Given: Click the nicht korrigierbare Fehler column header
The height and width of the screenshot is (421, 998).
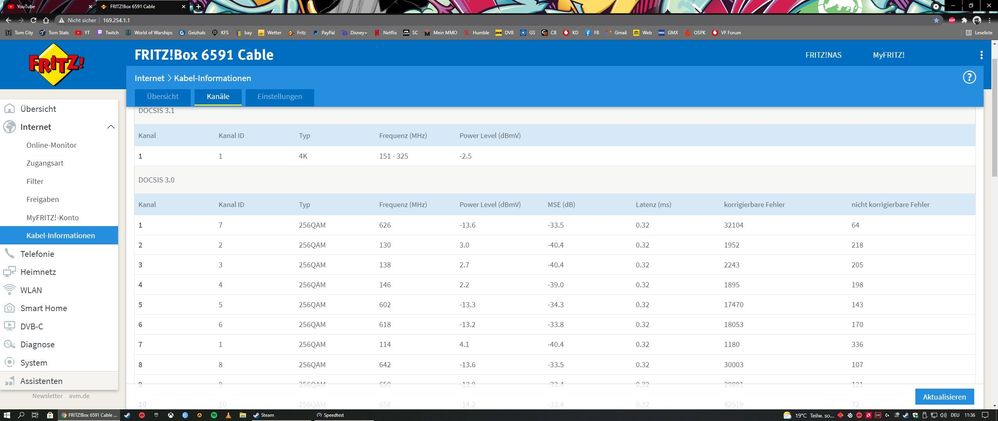Looking at the screenshot, I should pyautogui.click(x=890, y=205).
